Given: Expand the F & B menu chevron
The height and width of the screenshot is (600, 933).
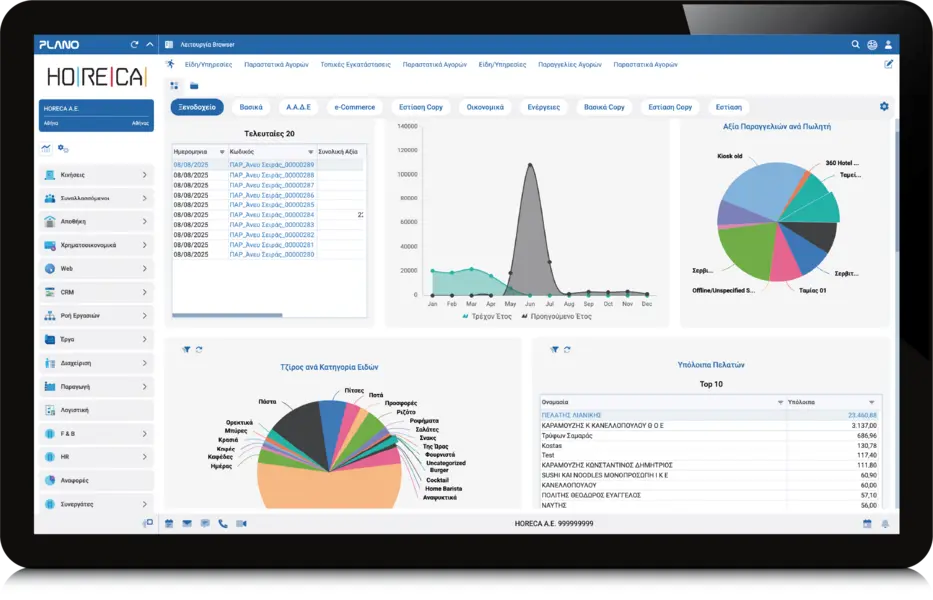Looking at the screenshot, I should point(145,434).
